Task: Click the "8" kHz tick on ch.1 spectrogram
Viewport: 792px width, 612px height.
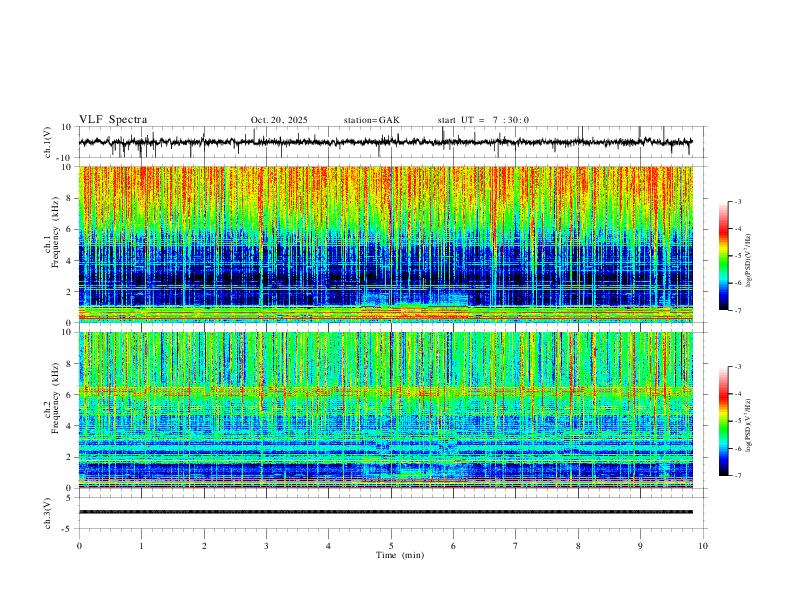Action: point(70,198)
